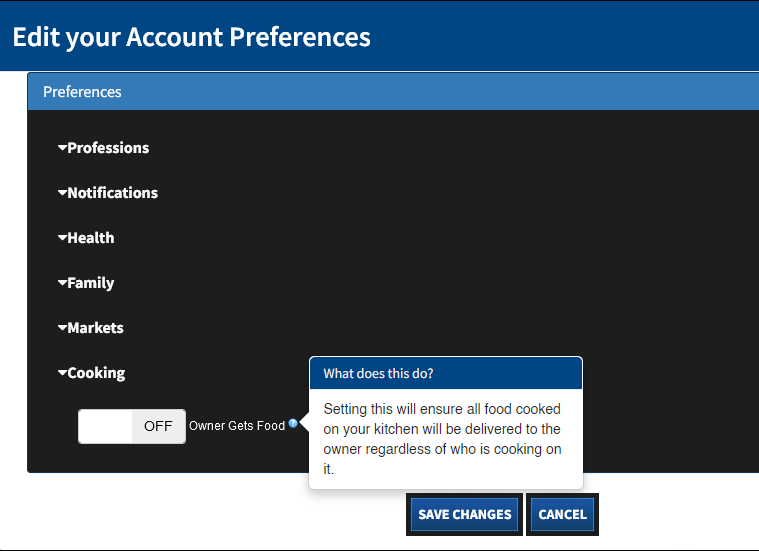Toggle the Owner Gets Food switch
Screen dimensions: 759x551
132,426
